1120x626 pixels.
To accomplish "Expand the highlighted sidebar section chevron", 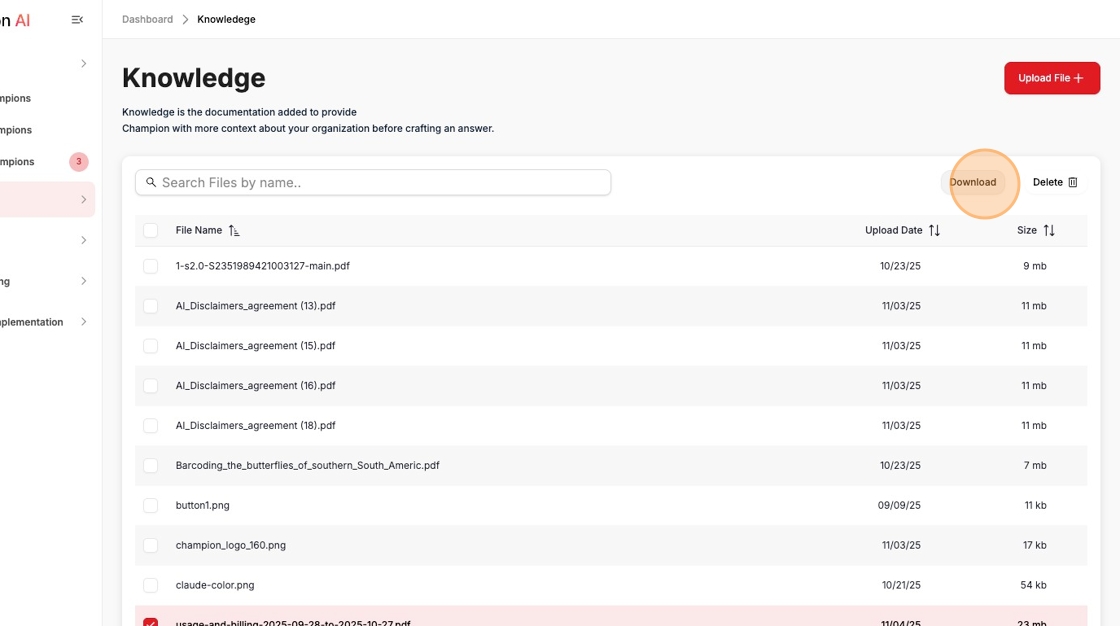I will [x=84, y=199].
